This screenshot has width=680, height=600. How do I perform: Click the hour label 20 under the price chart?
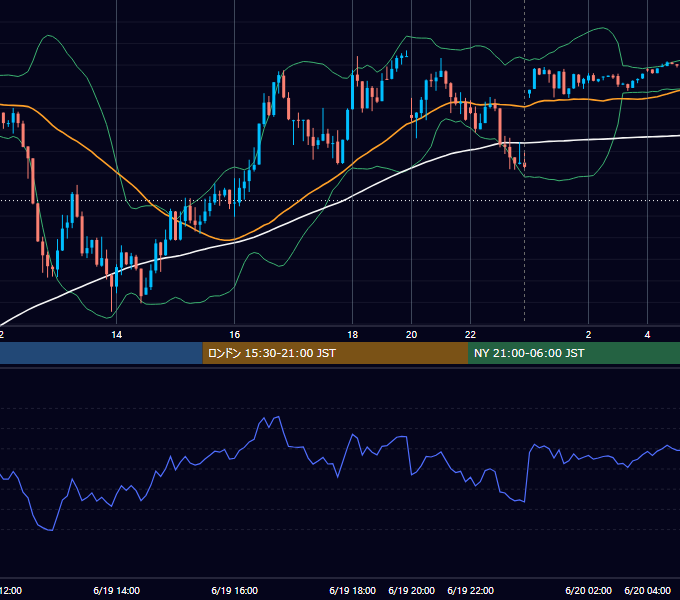[411, 335]
